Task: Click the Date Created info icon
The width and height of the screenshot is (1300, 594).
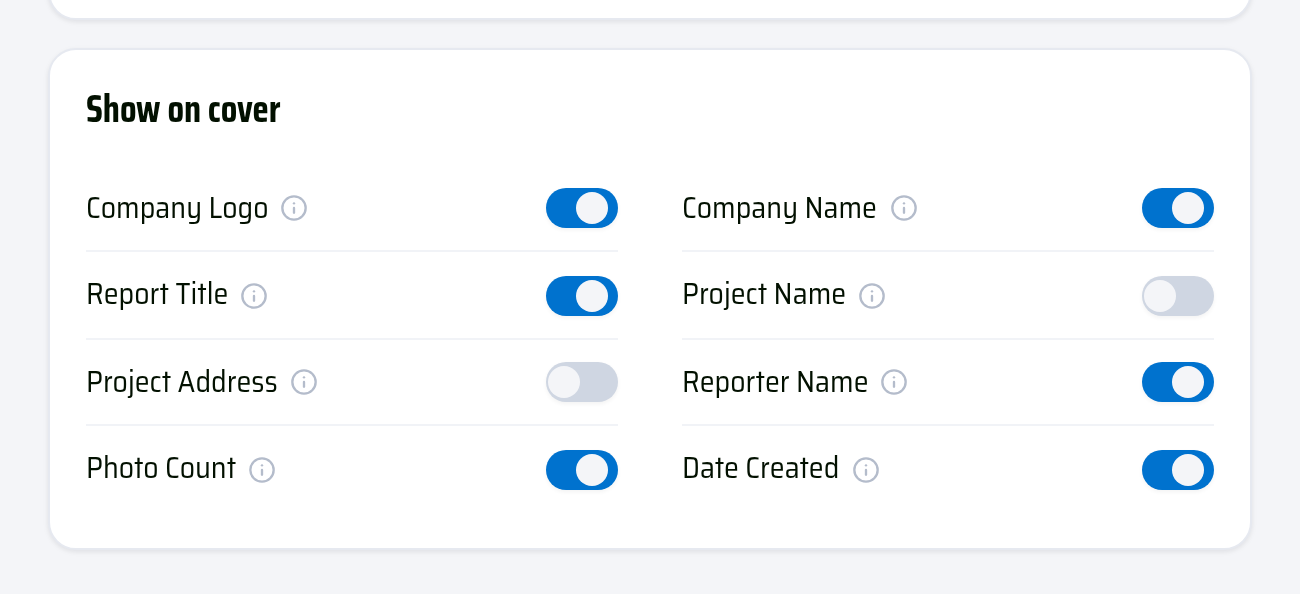Action: coord(866,470)
